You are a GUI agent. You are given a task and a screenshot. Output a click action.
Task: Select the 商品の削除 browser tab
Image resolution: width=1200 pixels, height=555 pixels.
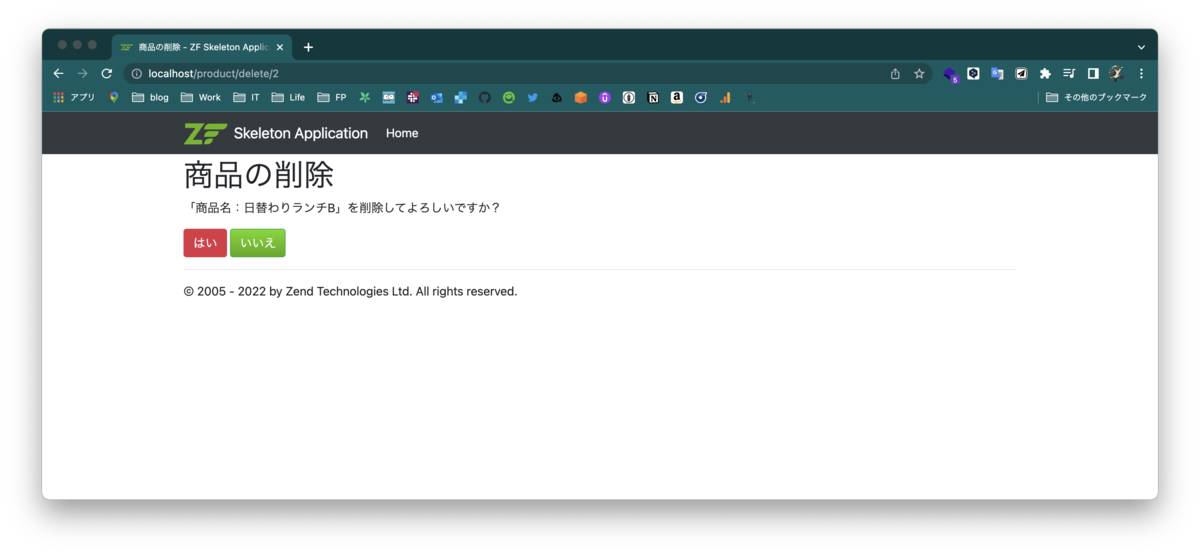point(203,47)
